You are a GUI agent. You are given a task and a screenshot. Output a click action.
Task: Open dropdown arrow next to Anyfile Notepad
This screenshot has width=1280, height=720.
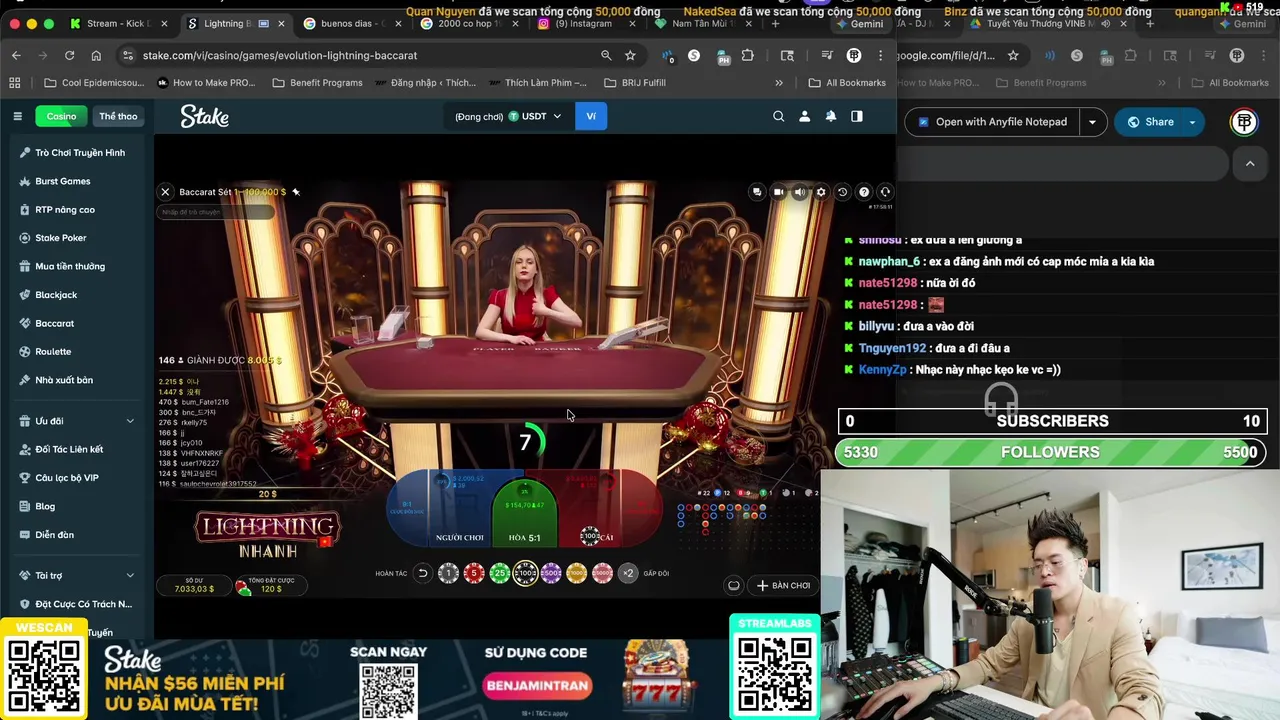pyautogui.click(x=1092, y=122)
